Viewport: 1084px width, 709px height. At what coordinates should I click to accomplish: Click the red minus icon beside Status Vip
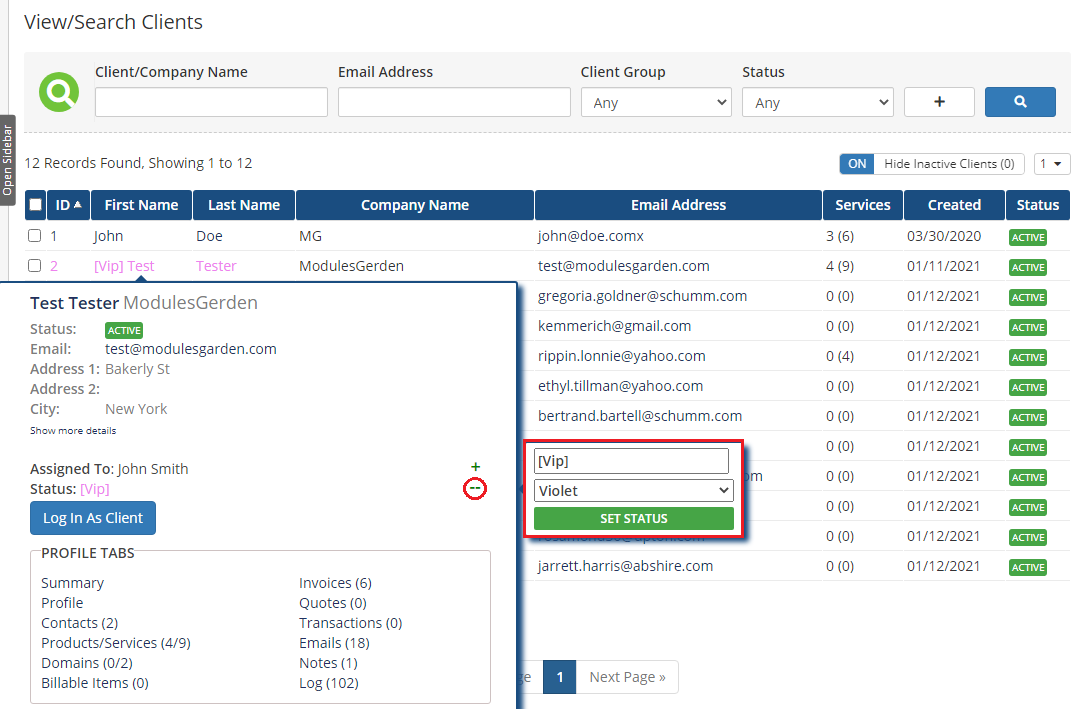click(x=475, y=489)
